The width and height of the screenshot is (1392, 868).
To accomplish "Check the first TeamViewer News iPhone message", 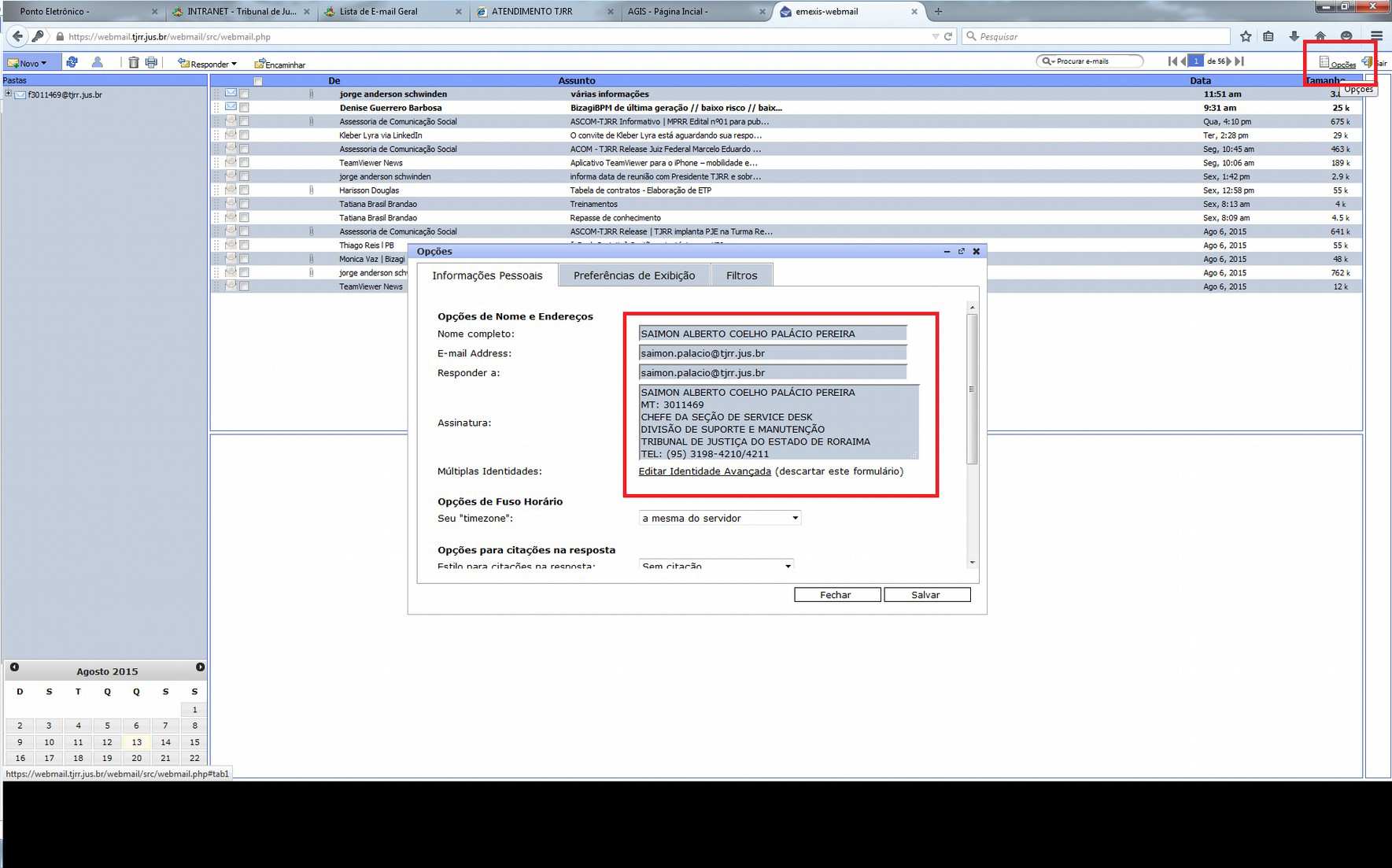I will point(244,163).
